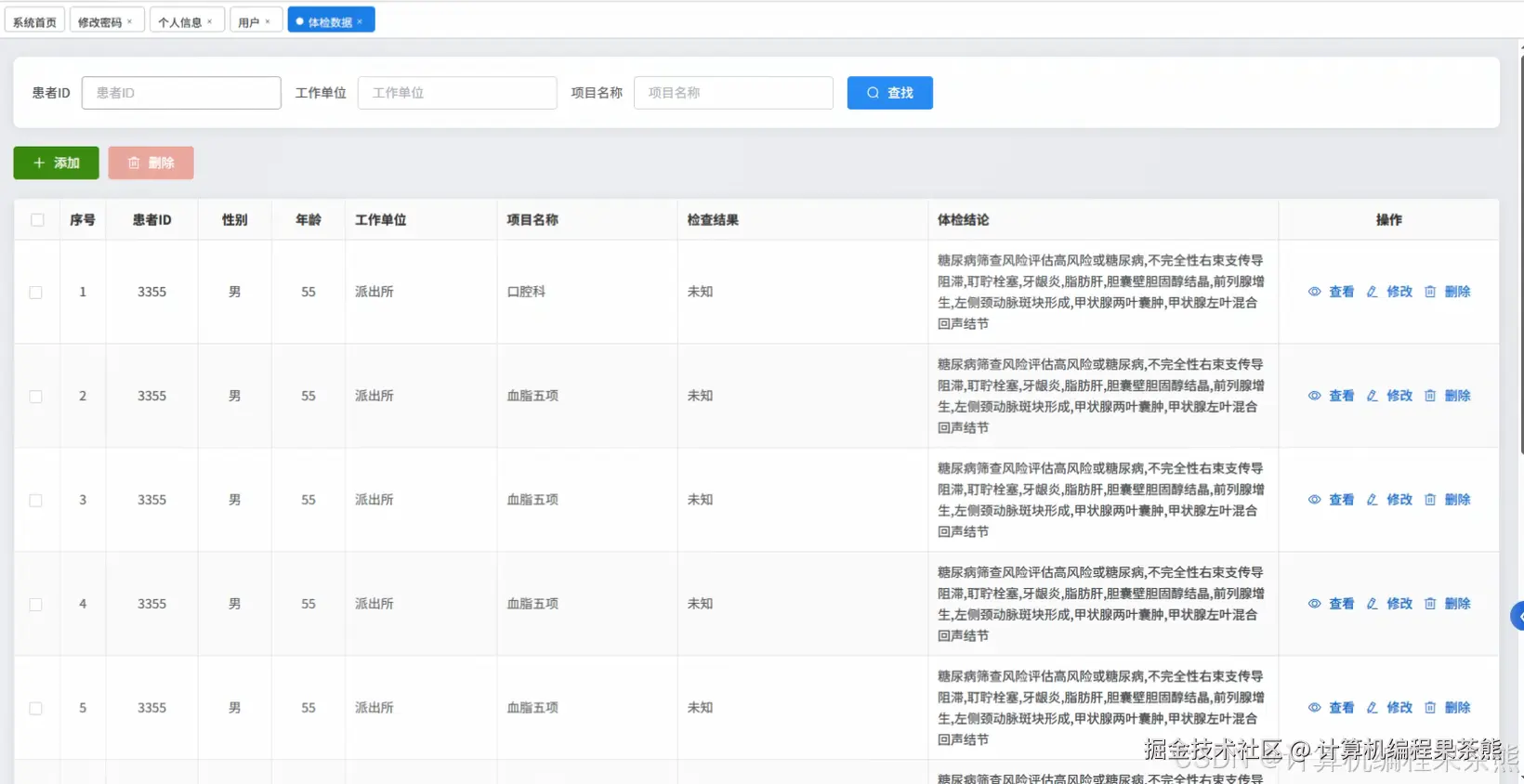
Task: Click 修改 link in row 2
Action: pos(1399,396)
